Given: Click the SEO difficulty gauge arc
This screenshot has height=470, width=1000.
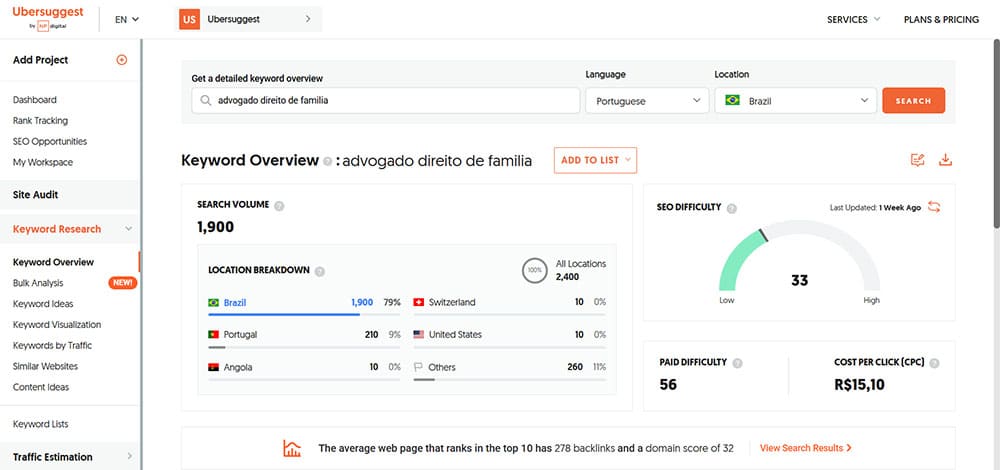Looking at the screenshot, I should [x=799, y=255].
